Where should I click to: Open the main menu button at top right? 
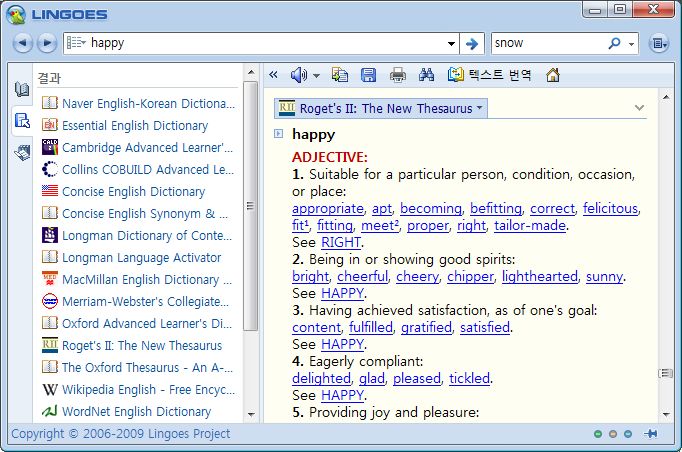coord(659,43)
